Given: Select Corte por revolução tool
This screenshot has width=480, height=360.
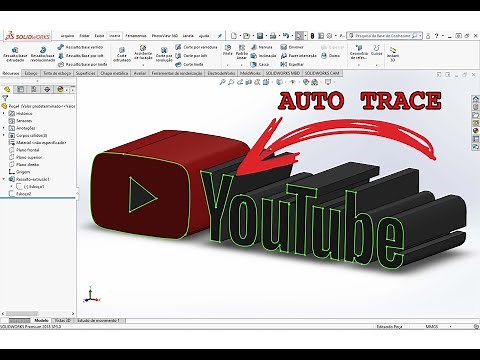Looking at the screenshot, I should coord(164,54).
